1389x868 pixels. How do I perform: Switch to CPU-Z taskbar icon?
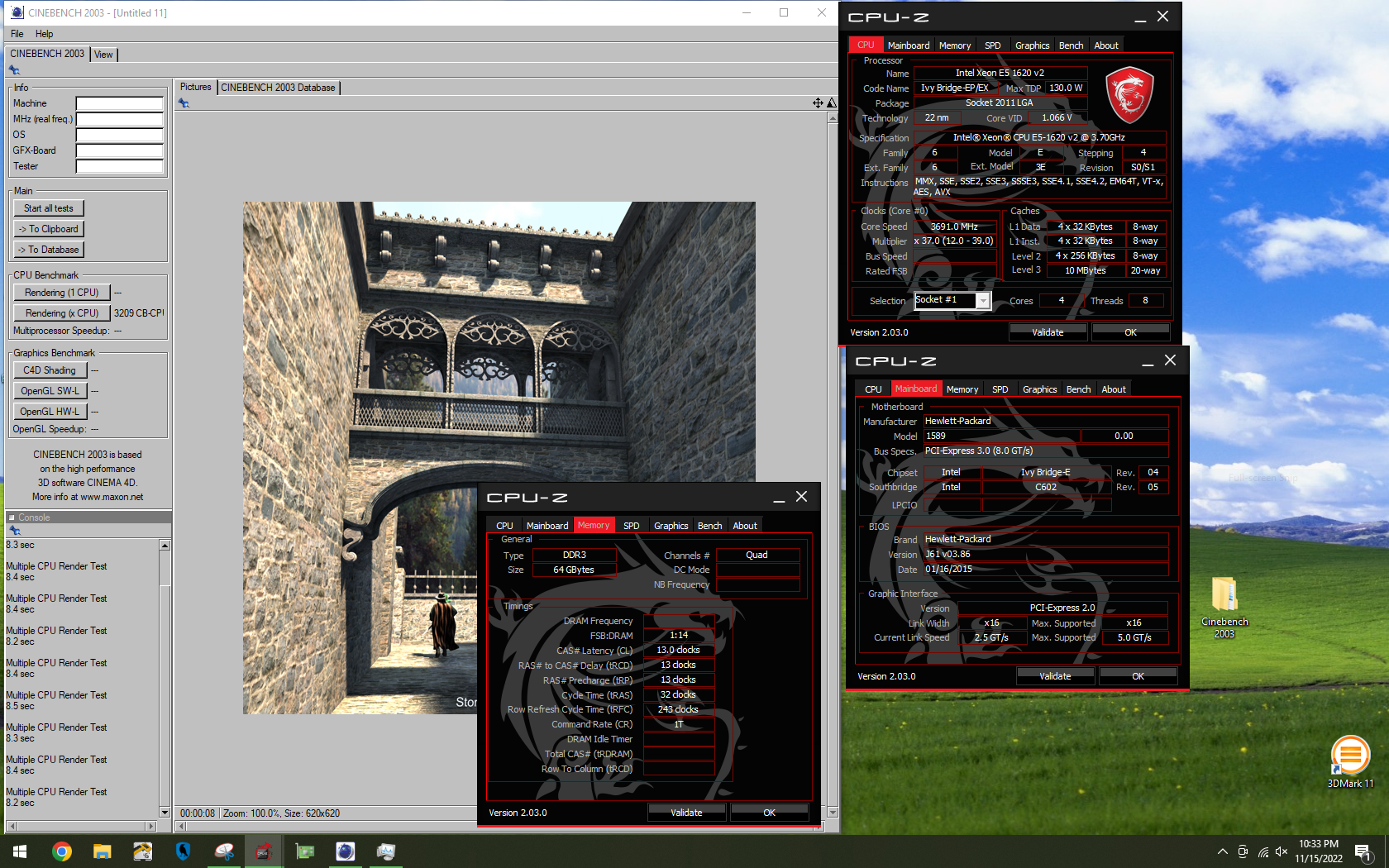coord(264,851)
